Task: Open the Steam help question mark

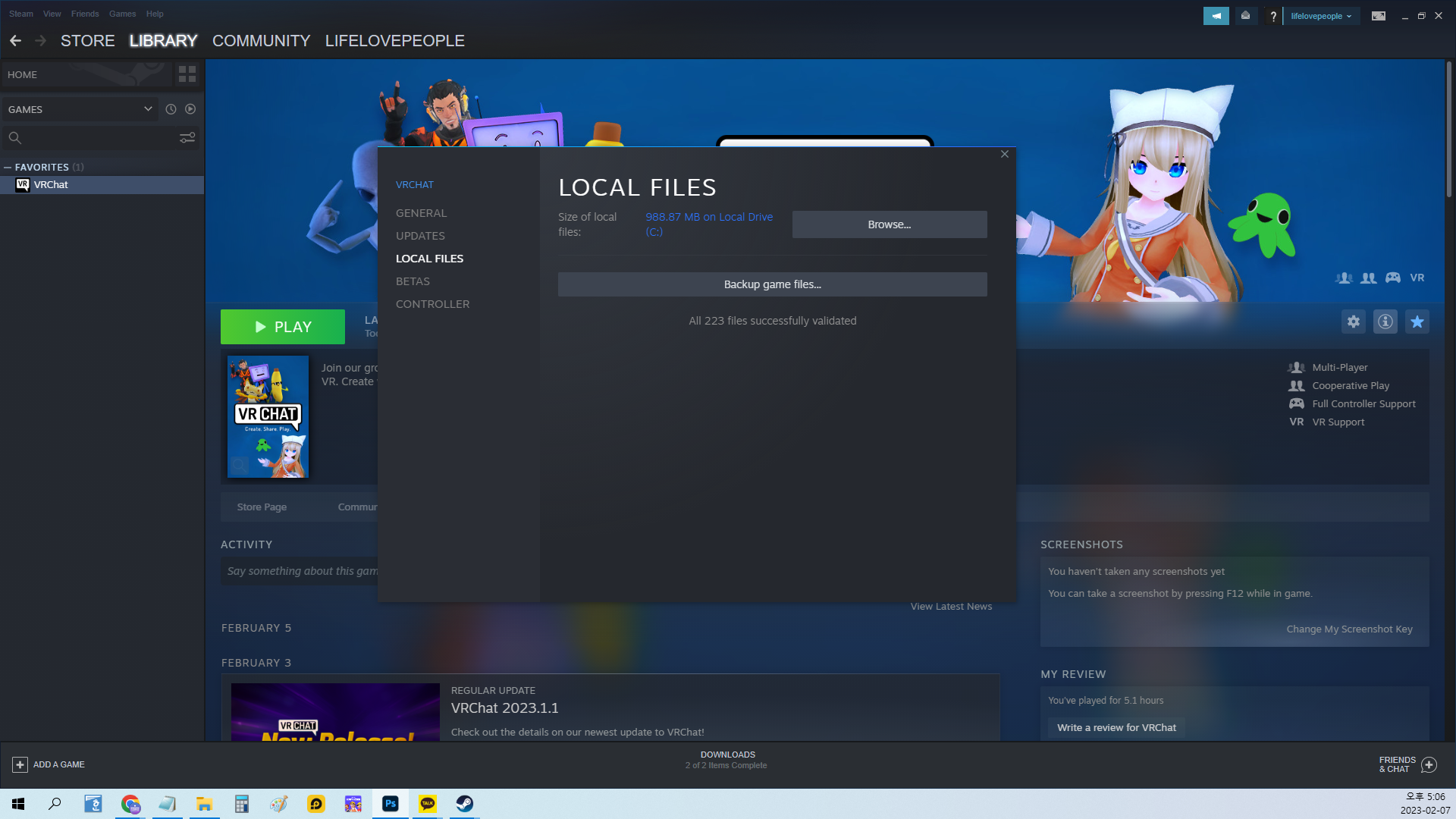Action: tap(1273, 16)
